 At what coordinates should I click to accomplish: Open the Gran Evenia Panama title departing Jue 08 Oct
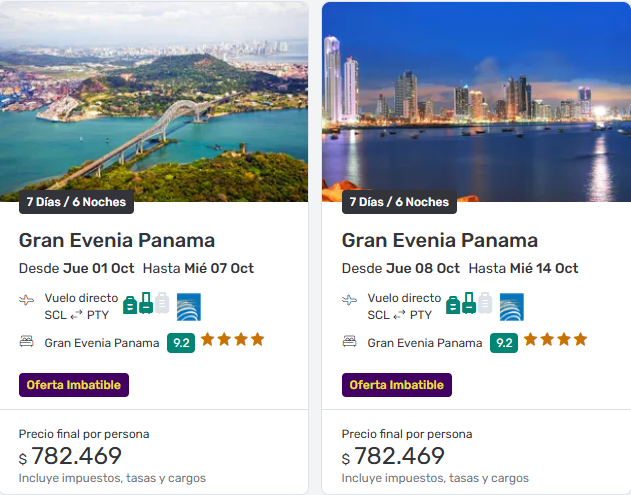tap(440, 240)
